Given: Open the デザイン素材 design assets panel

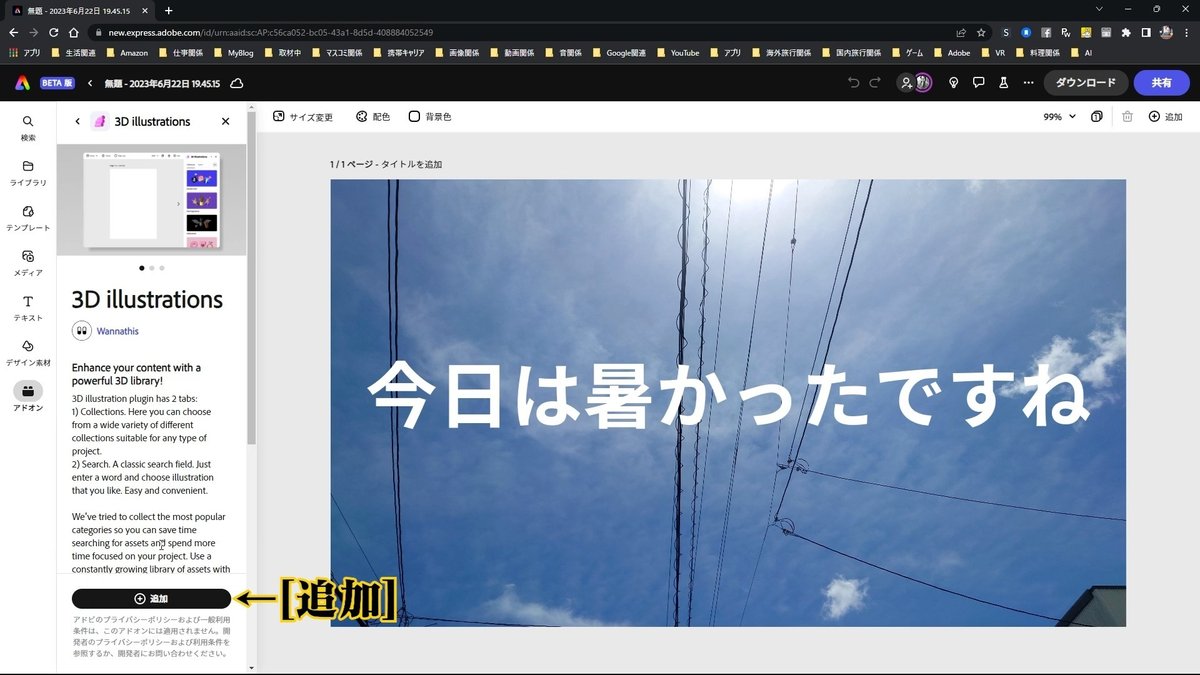Looking at the screenshot, I should 28,352.
